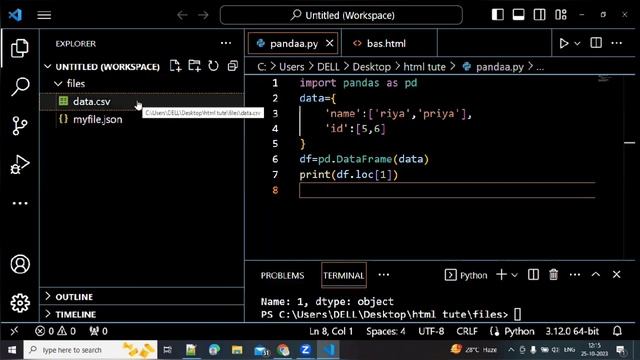640x360 pixels.
Task: Open Zoom from taskbar
Action: pos(305,350)
